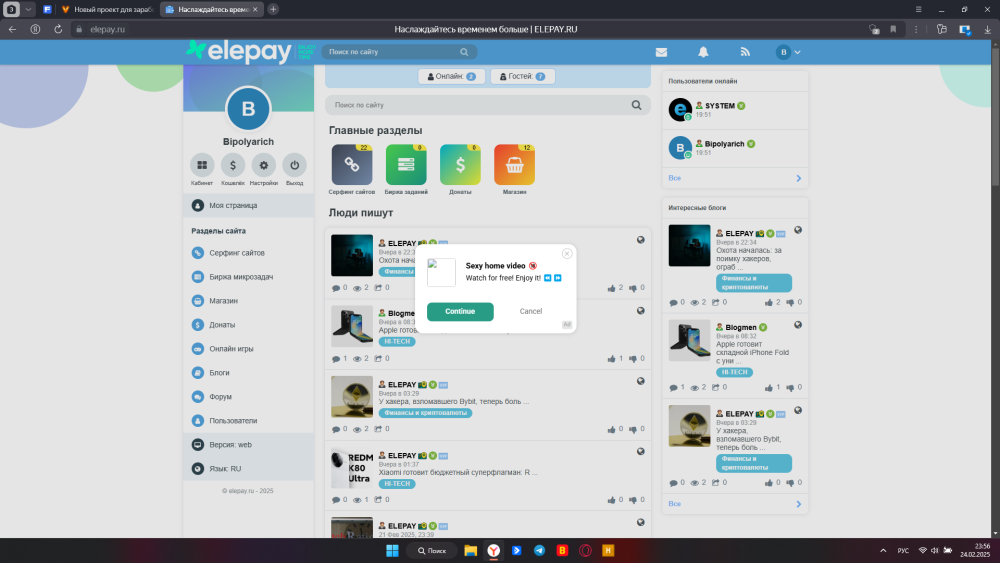Screen dimensions: 1000x563
Task: Open the Кошелёк wallet icon
Action: coord(232,165)
